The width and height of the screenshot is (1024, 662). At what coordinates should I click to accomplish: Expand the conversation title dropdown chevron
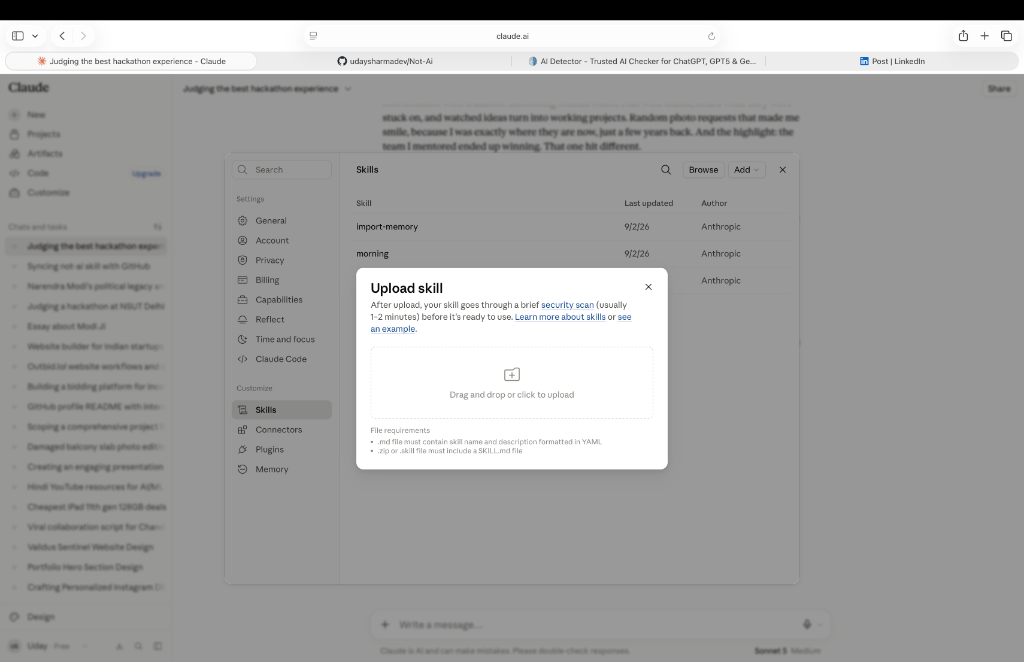pyautogui.click(x=347, y=89)
